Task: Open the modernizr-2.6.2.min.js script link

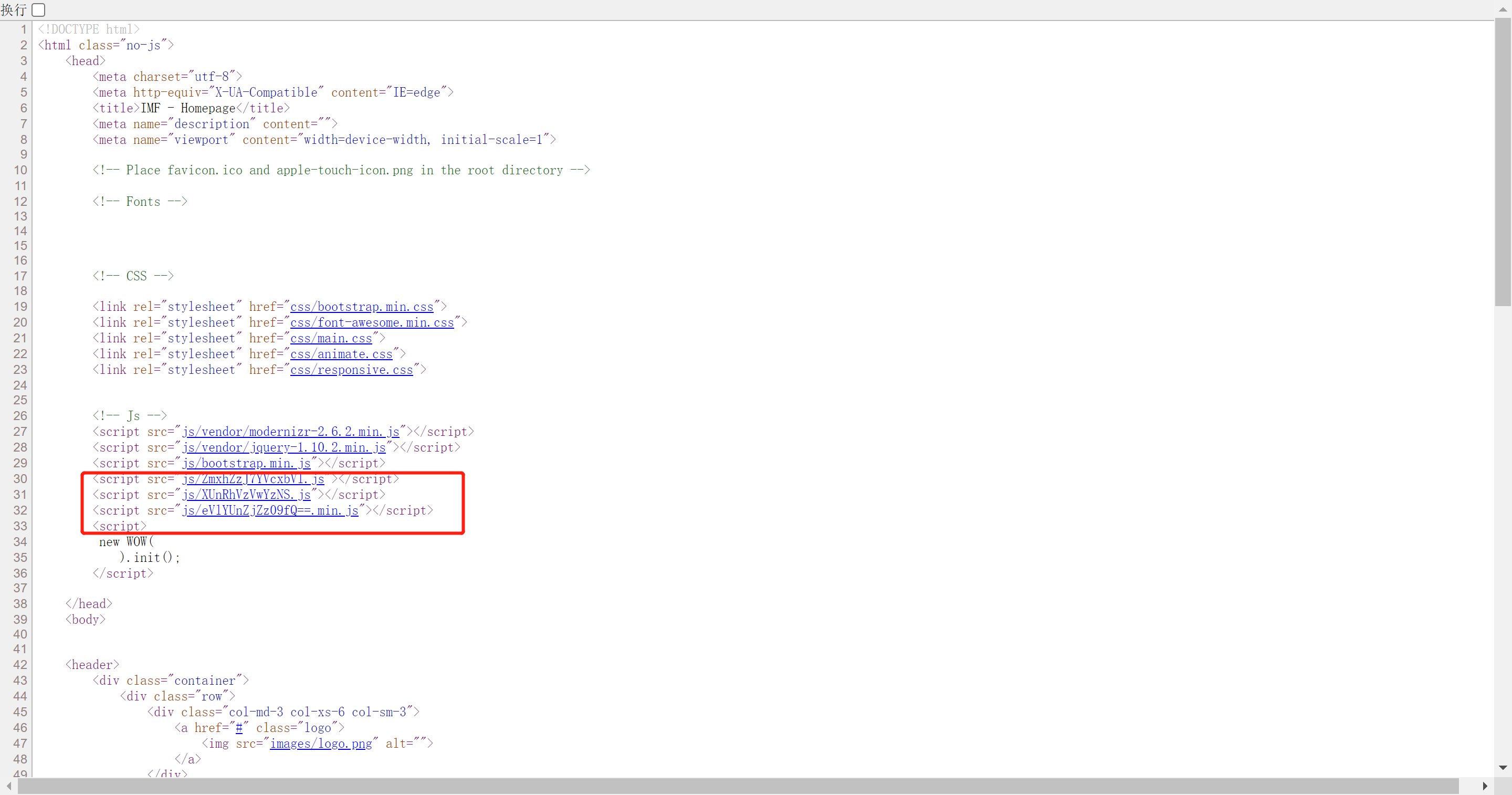Action: click(290, 432)
